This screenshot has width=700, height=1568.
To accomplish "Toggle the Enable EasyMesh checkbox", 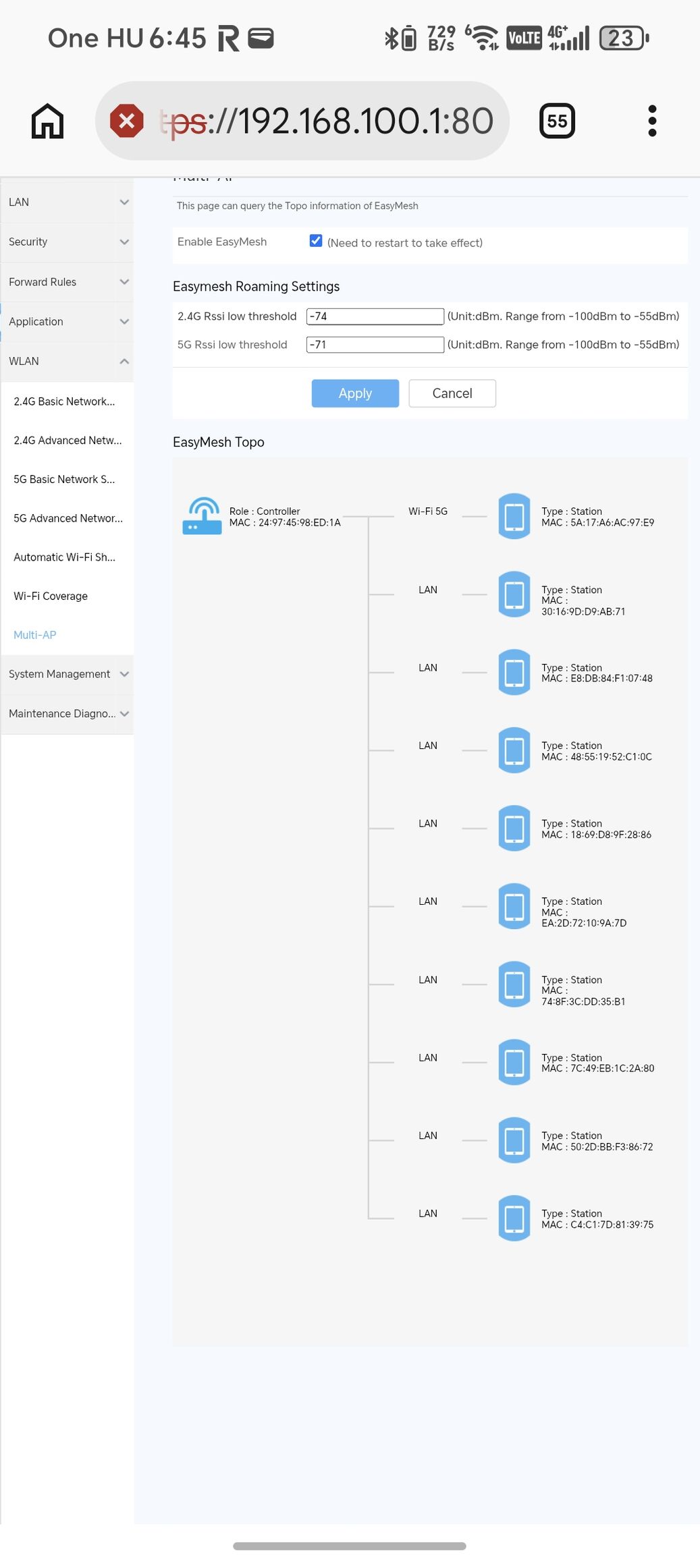I will [x=315, y=241].
